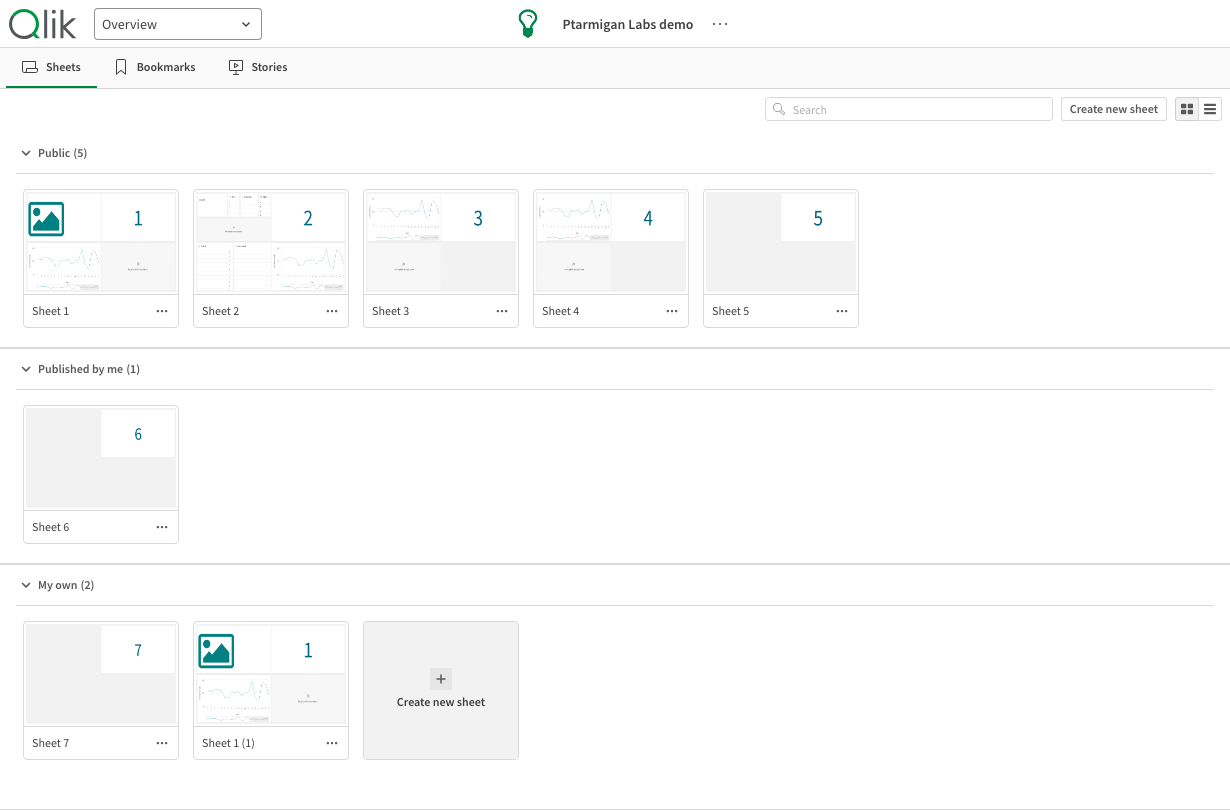Open the Sheet 1 thumbnail in Public
Viewport: 1230px width, 810px height.
point(101,243)
